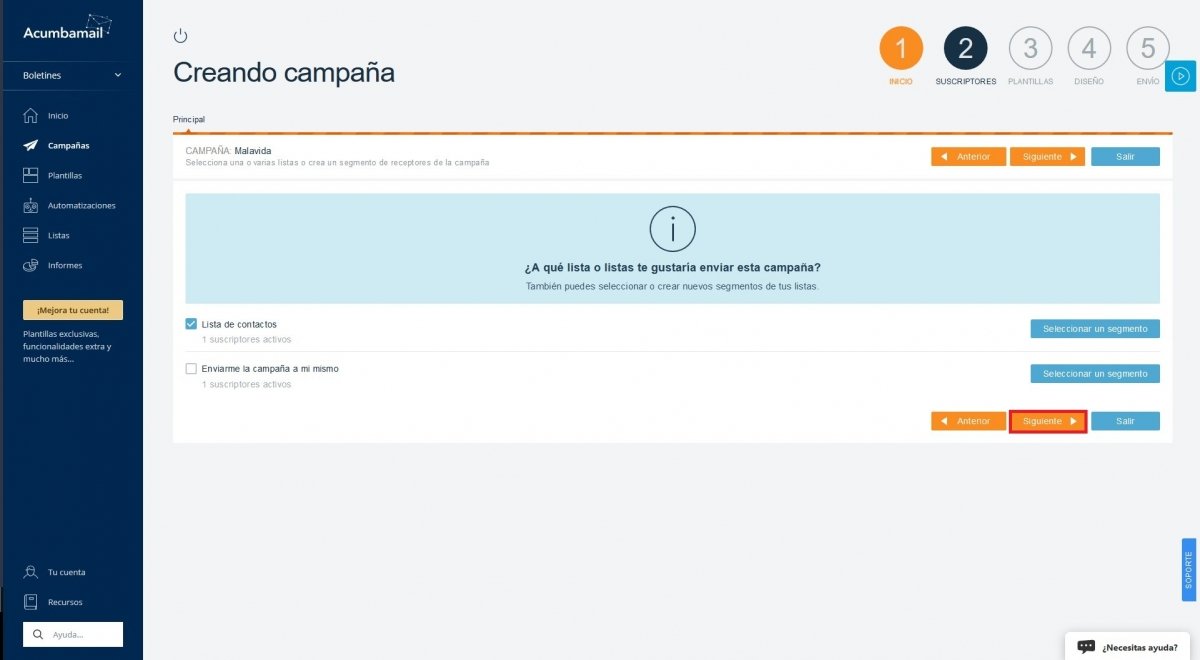Select a segment for Lista de contactos
1200x660 pixels.
pyautogui.click(x=1095, y=329)
